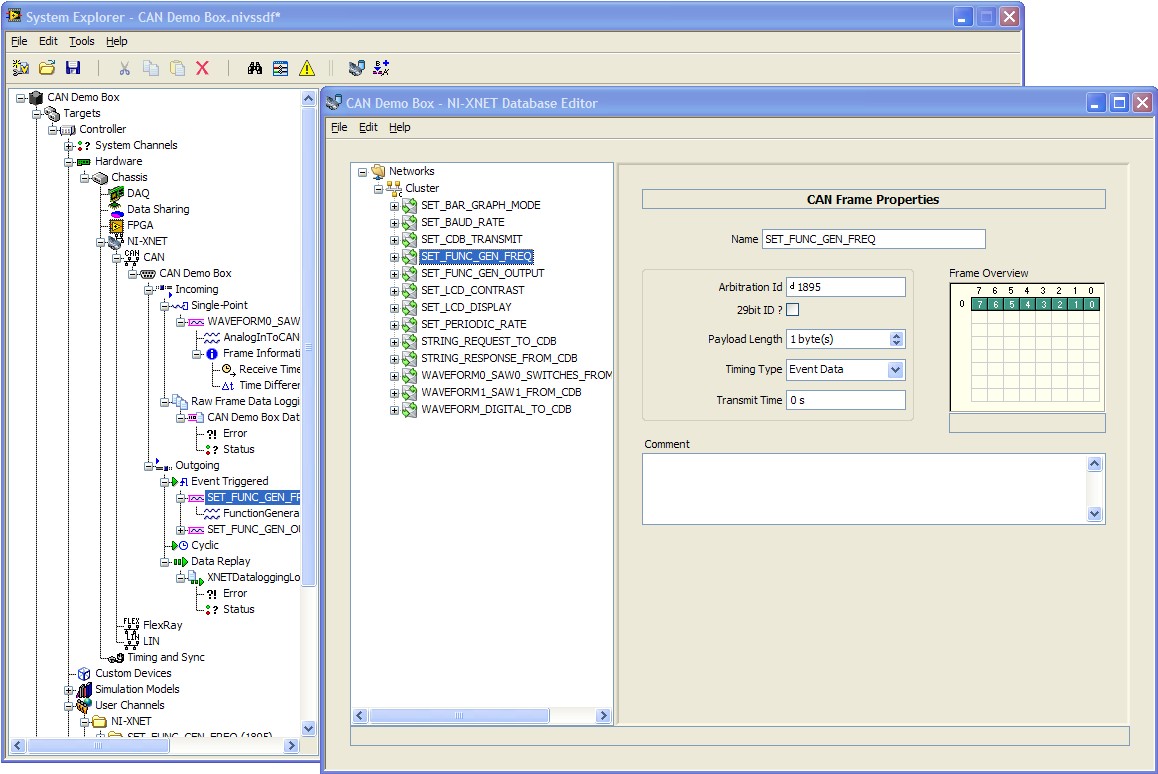
Task: Expand SET_FUNC_GEN_OUTPUT under Event Triggered
Action: (180, 530)
